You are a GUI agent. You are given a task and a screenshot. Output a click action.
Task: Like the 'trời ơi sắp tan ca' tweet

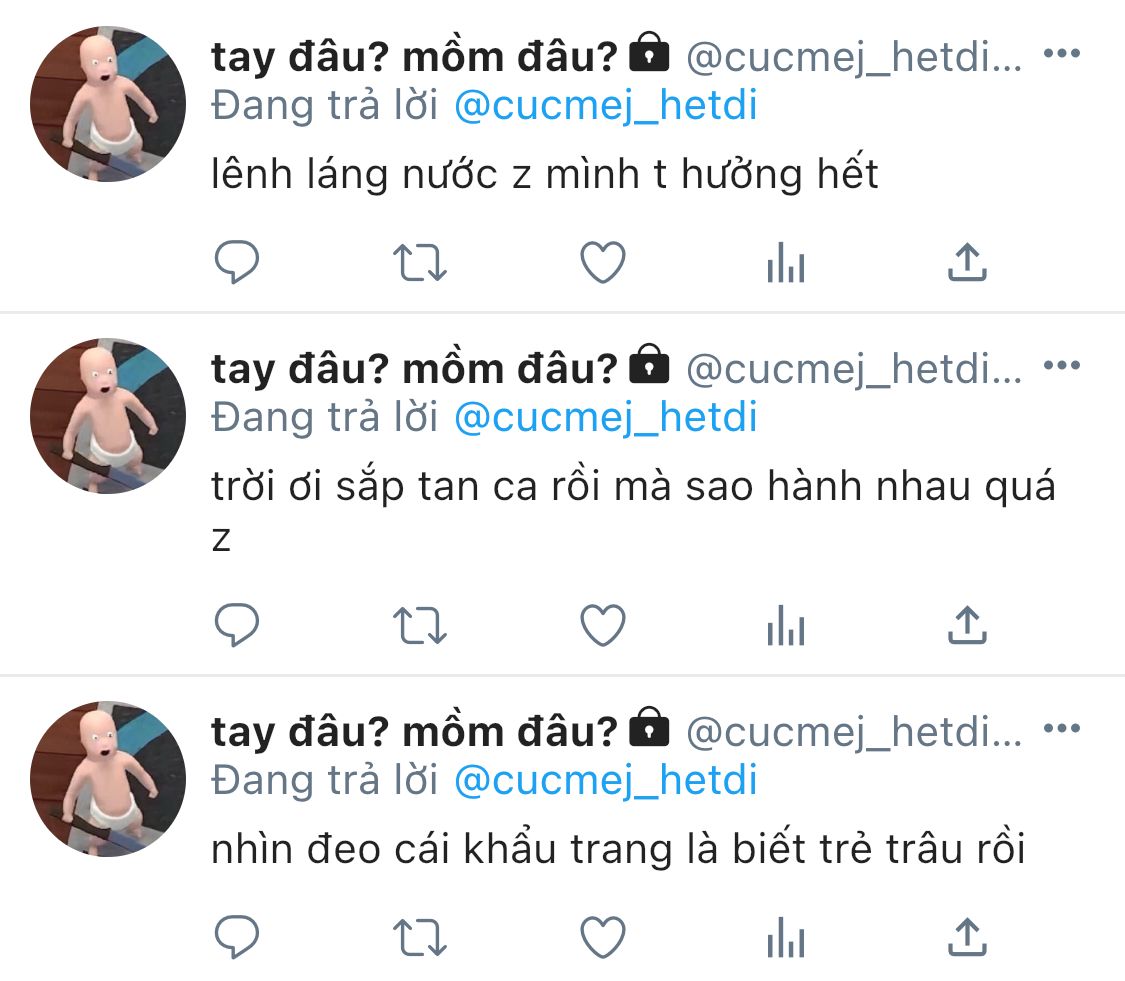tap(603, 627)
